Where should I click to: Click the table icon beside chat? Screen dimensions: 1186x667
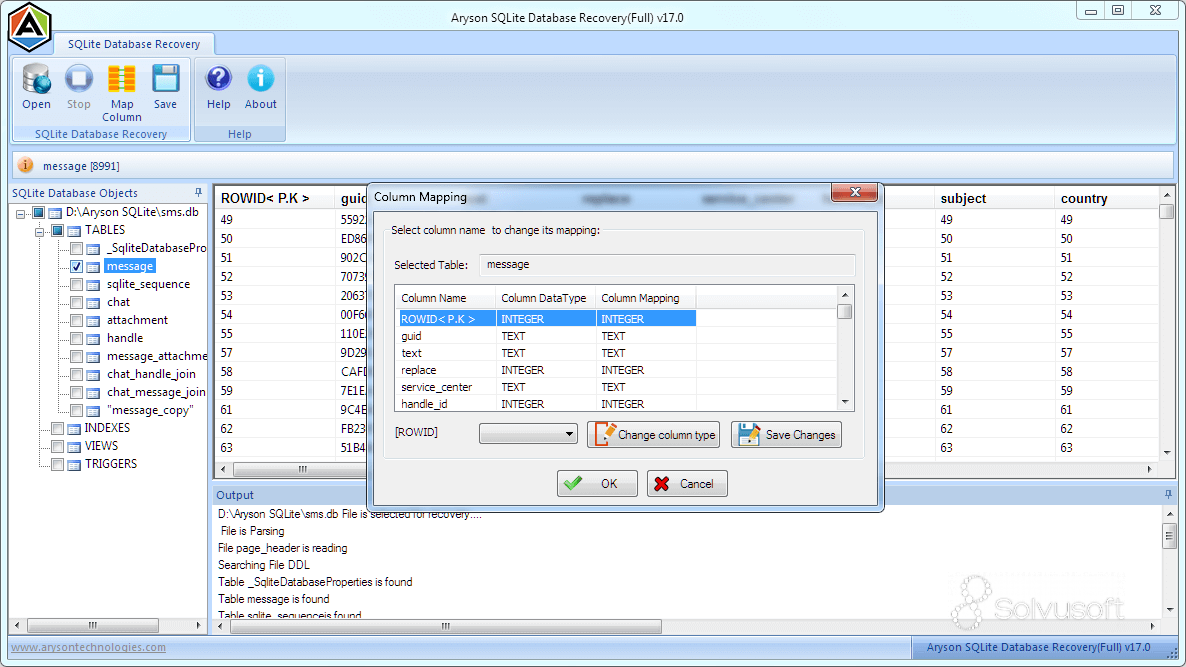click(93, 302)
